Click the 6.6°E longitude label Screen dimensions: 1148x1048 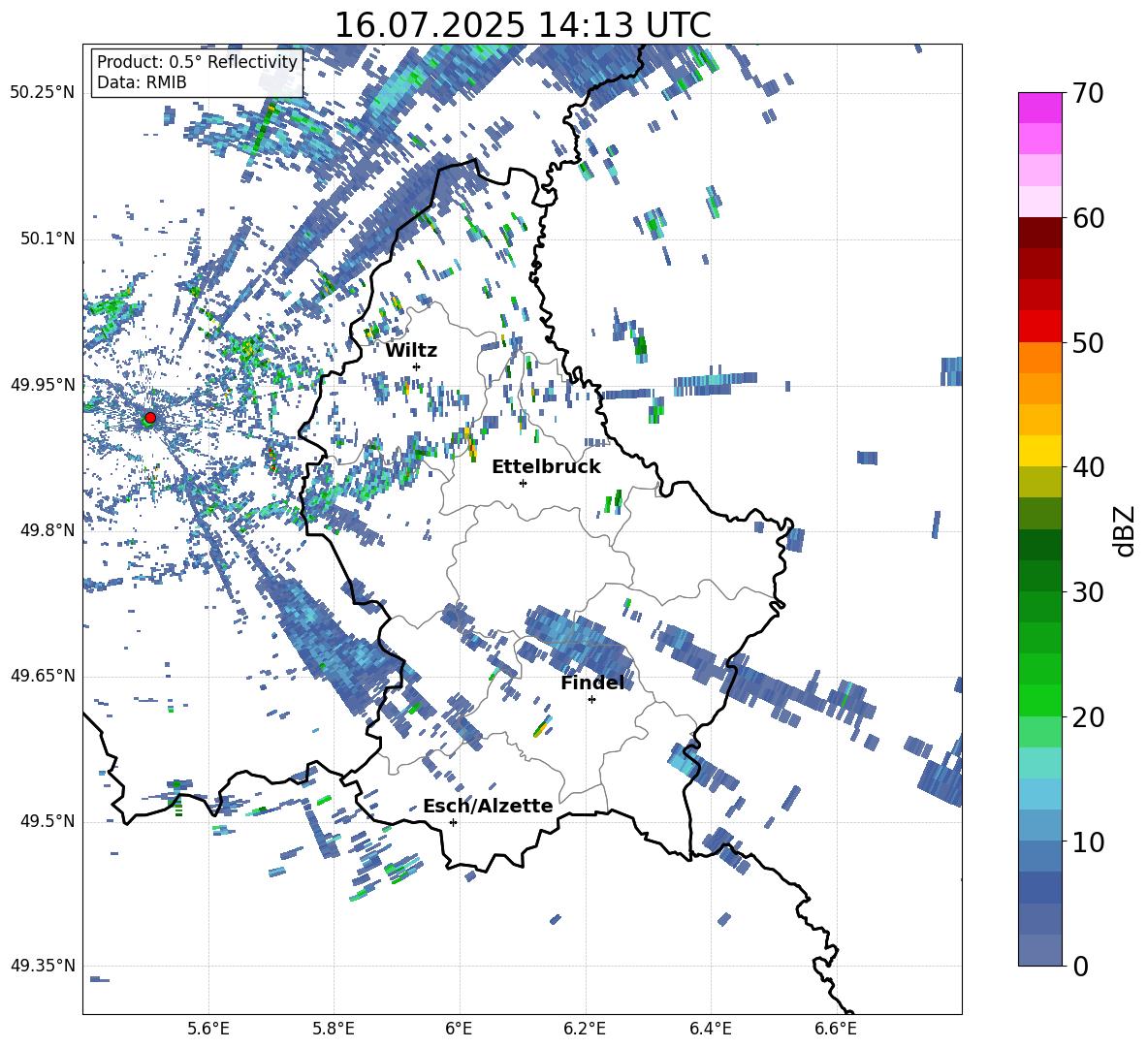click(836, 1029)
